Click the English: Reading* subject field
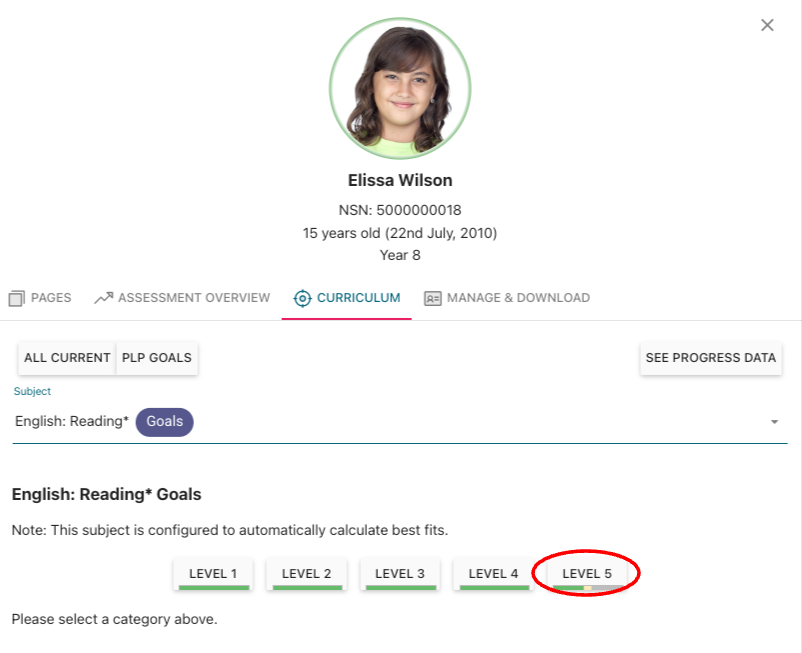 pyautogui.click(x=72, y=422)
